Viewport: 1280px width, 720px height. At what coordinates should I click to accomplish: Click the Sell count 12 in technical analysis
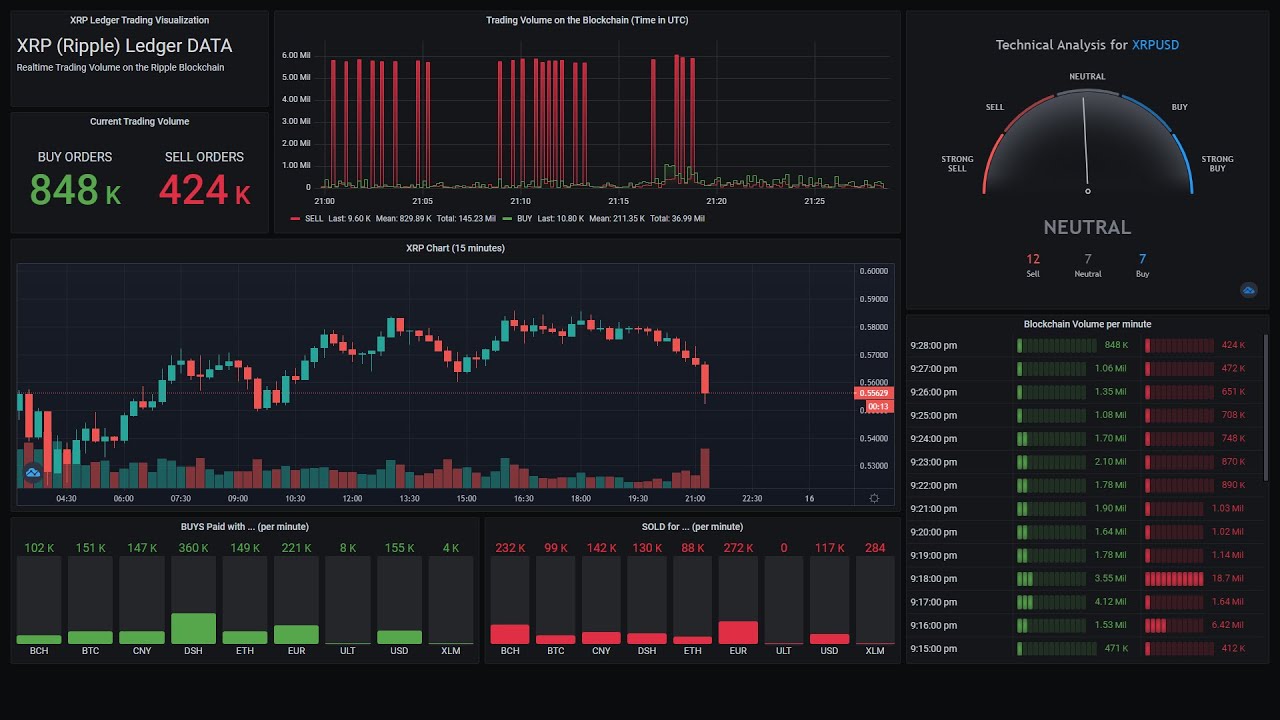tap(1033, 259)
